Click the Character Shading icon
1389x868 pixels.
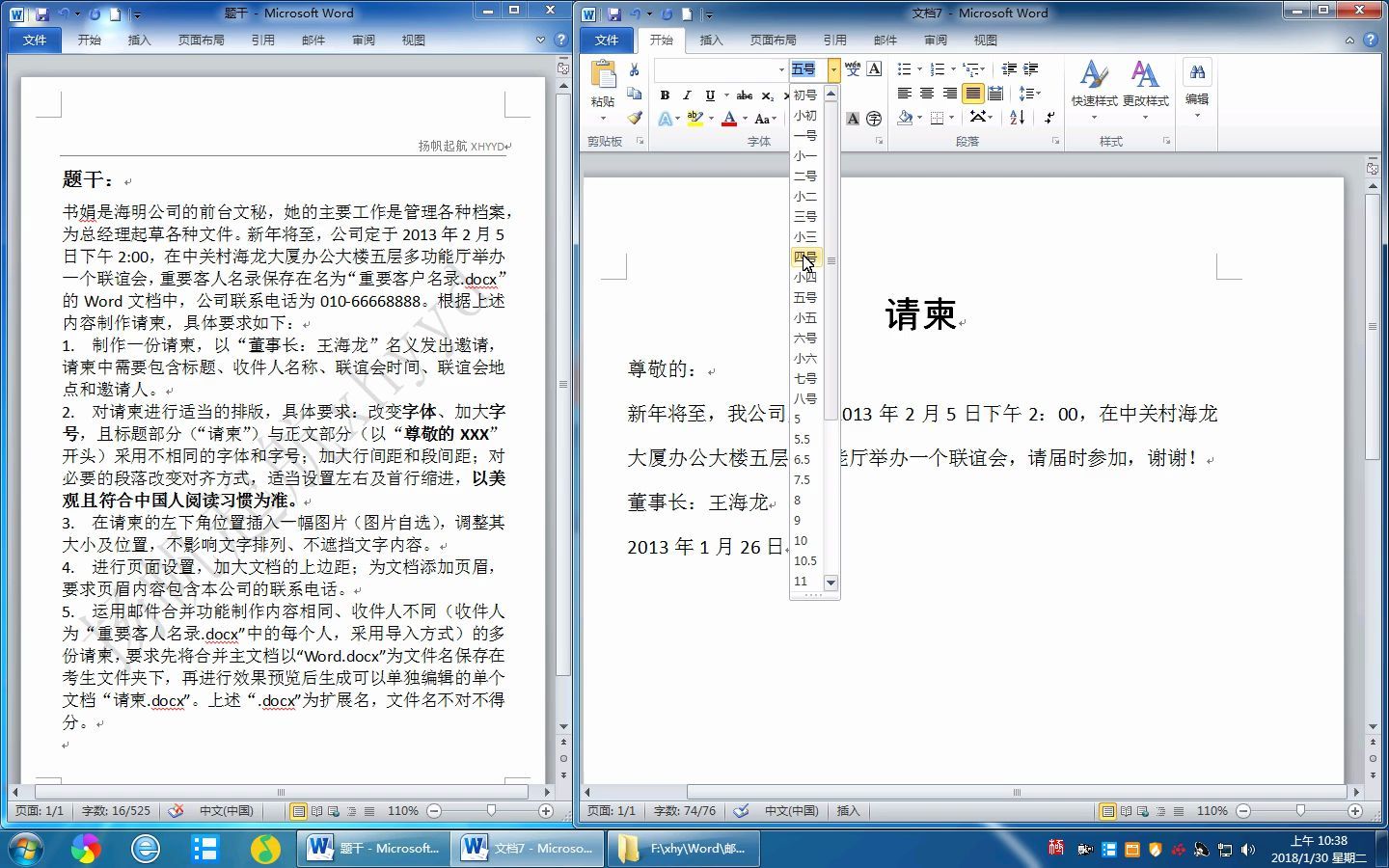pyautogui.click(x=853, y=119)
